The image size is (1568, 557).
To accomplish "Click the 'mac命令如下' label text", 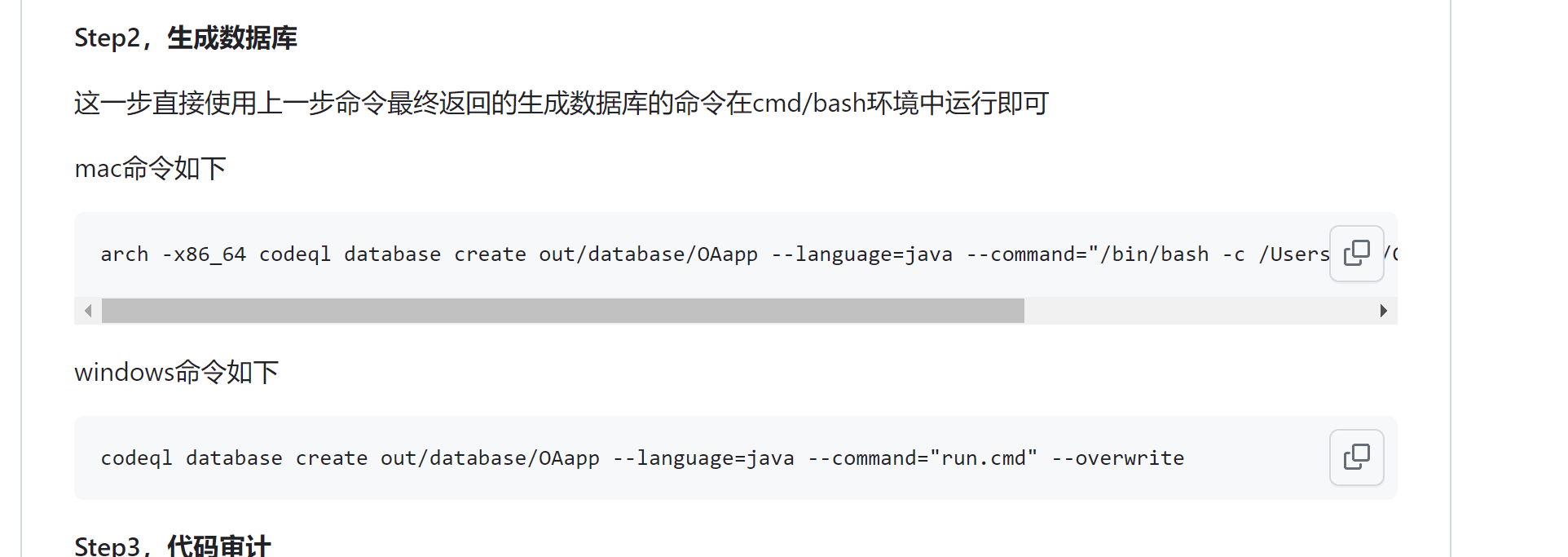I will coord(150,168).
